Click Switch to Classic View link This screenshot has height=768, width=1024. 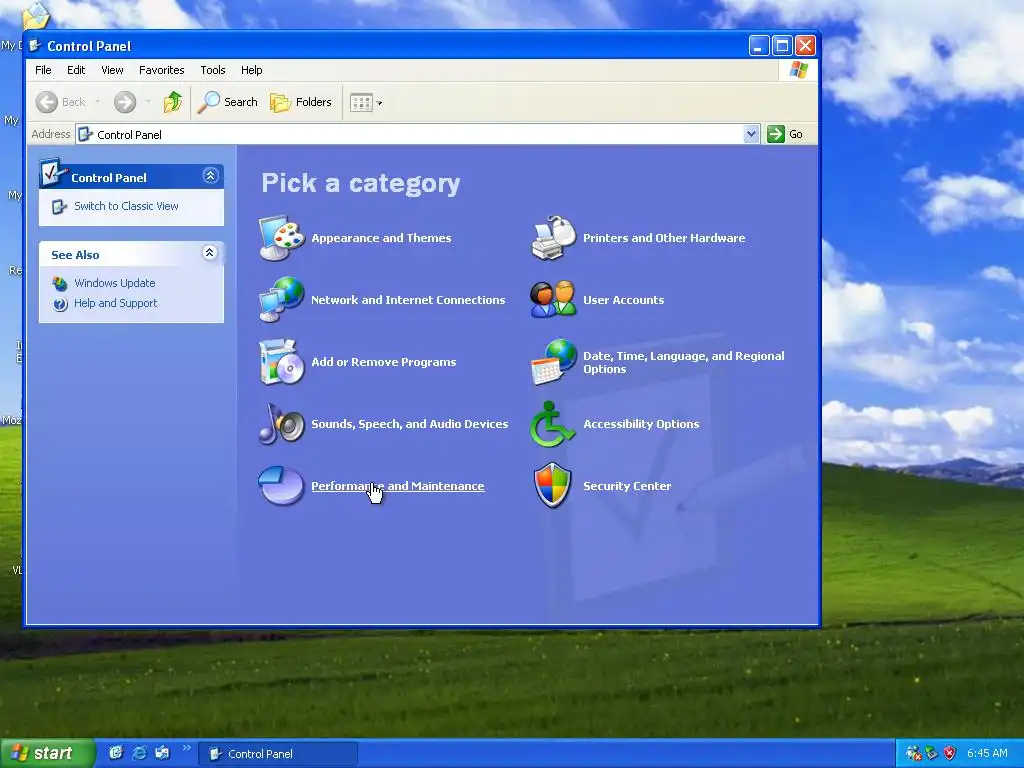[126, 206]
